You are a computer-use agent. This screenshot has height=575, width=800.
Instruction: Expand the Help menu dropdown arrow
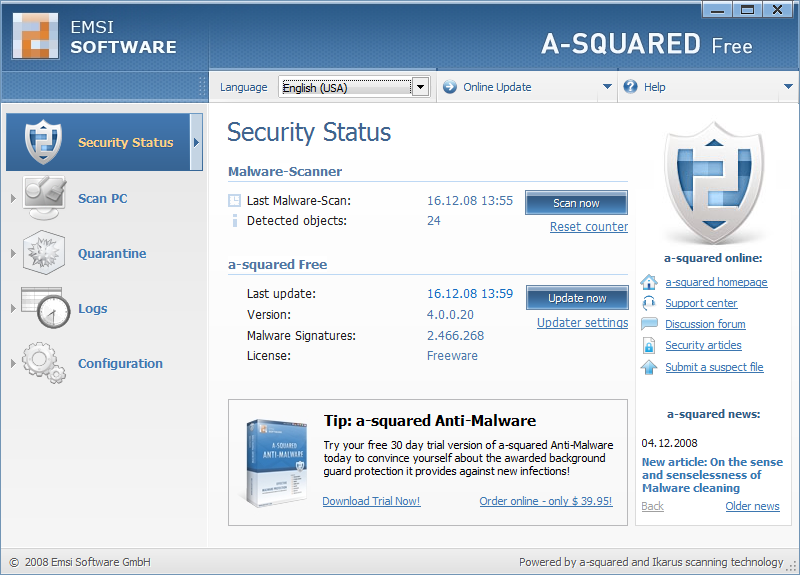(x=788, y=87)
